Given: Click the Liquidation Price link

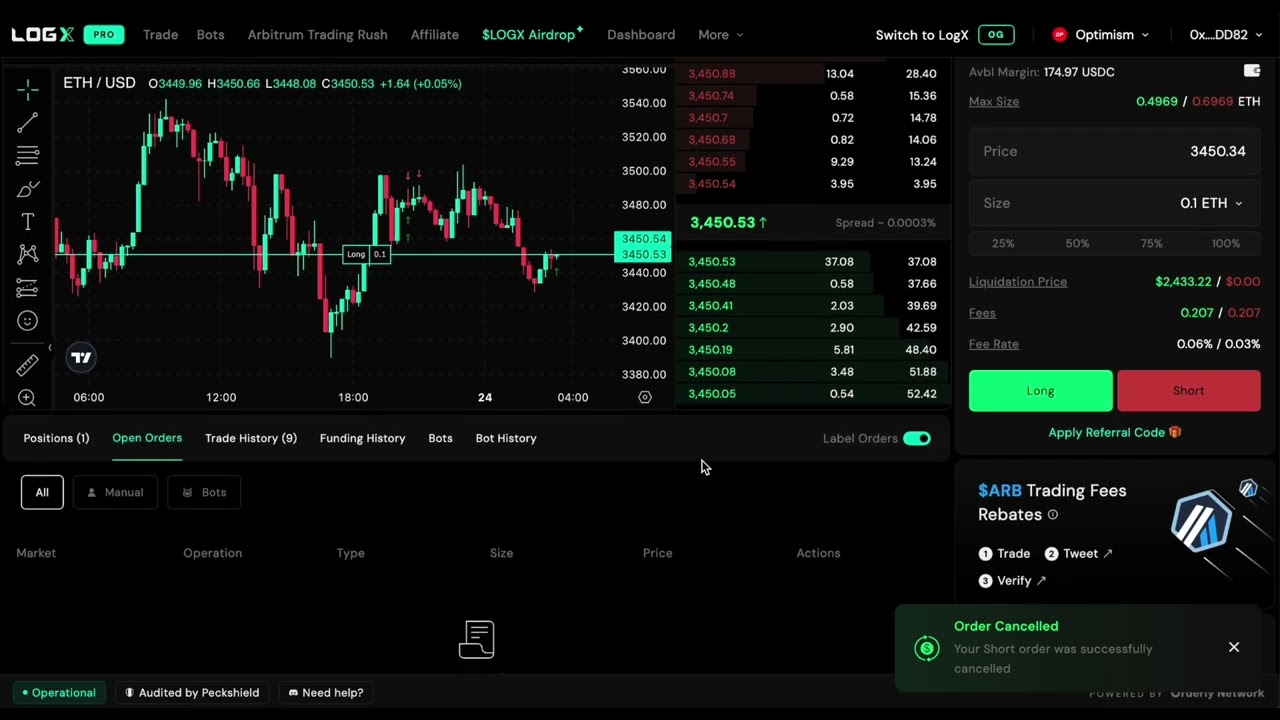Looking at the screenshot, I should (x=1018, y=282).
